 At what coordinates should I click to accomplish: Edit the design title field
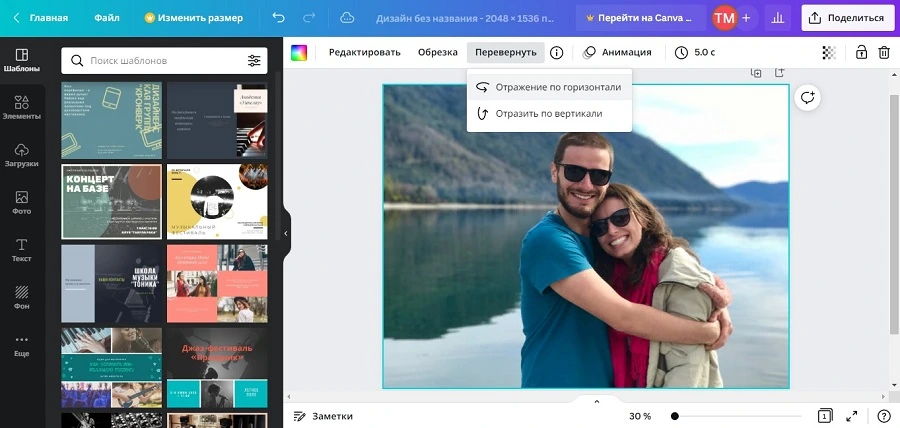click(465, 18)
